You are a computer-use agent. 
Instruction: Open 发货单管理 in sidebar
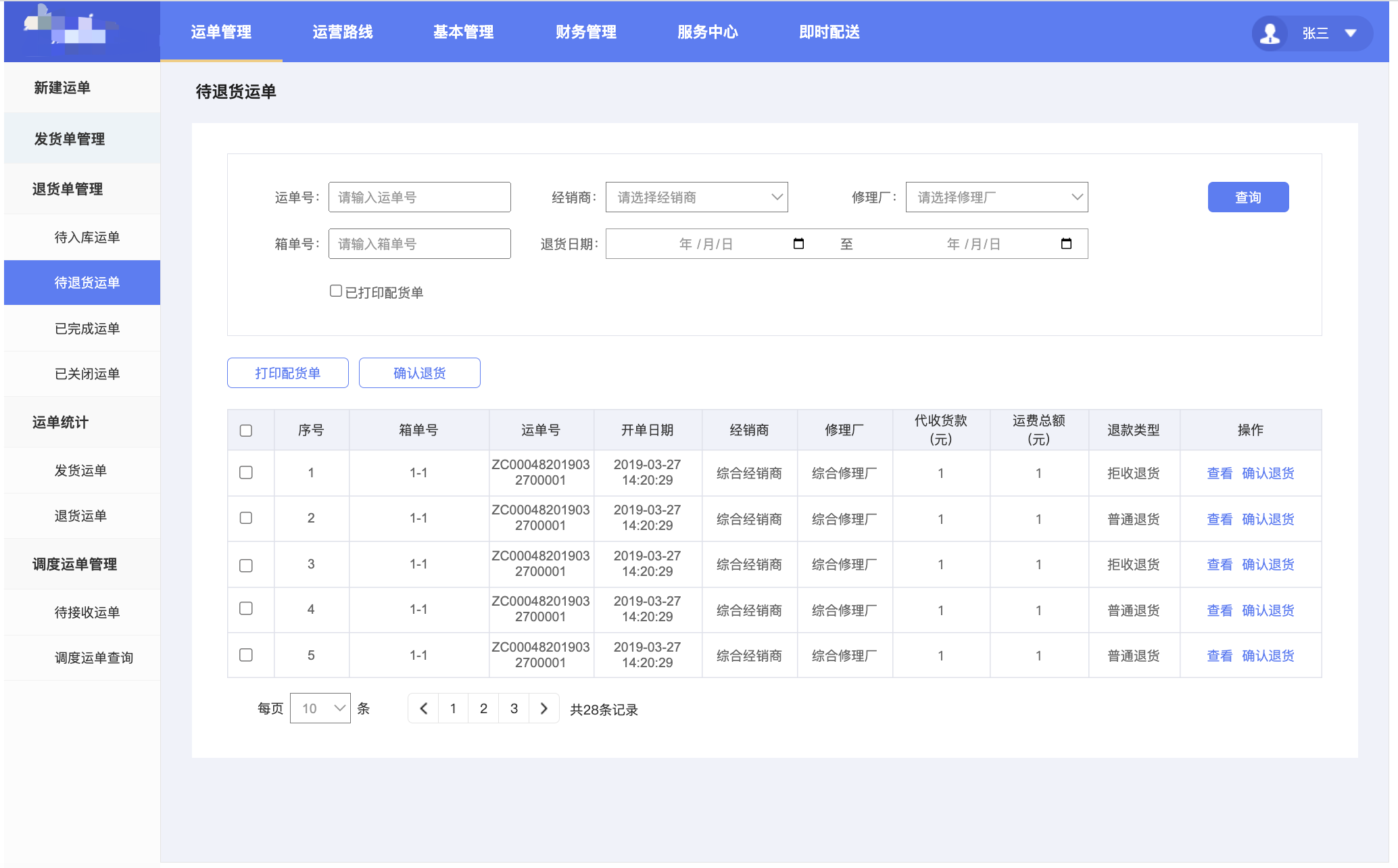pos(82,139)
